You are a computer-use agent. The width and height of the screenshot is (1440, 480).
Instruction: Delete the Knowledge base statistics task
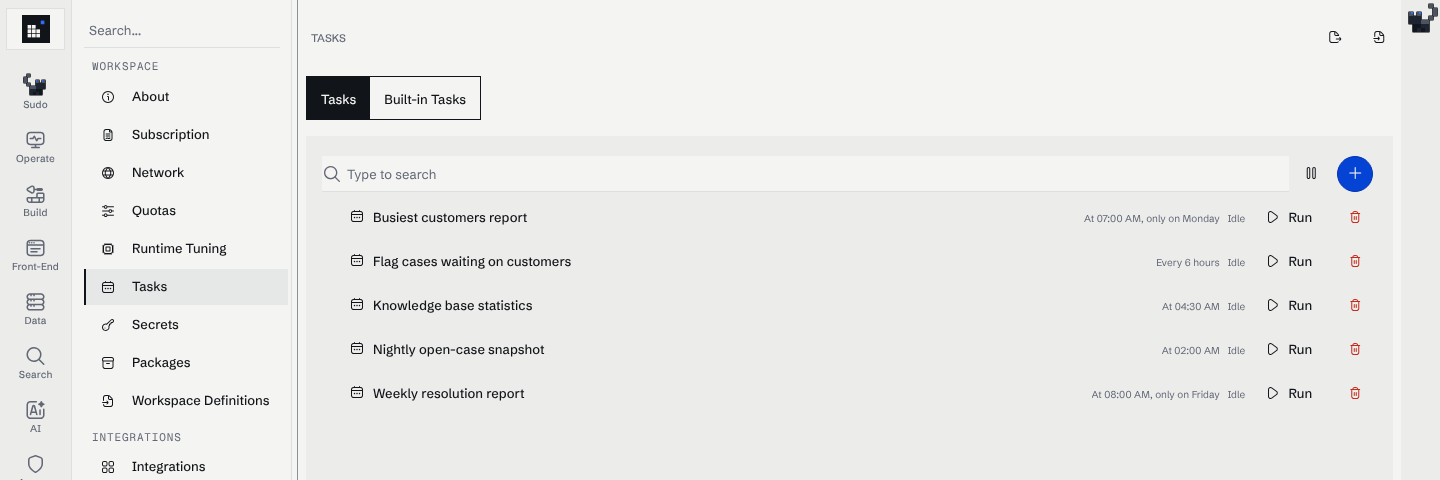(x=1355, y=305)
